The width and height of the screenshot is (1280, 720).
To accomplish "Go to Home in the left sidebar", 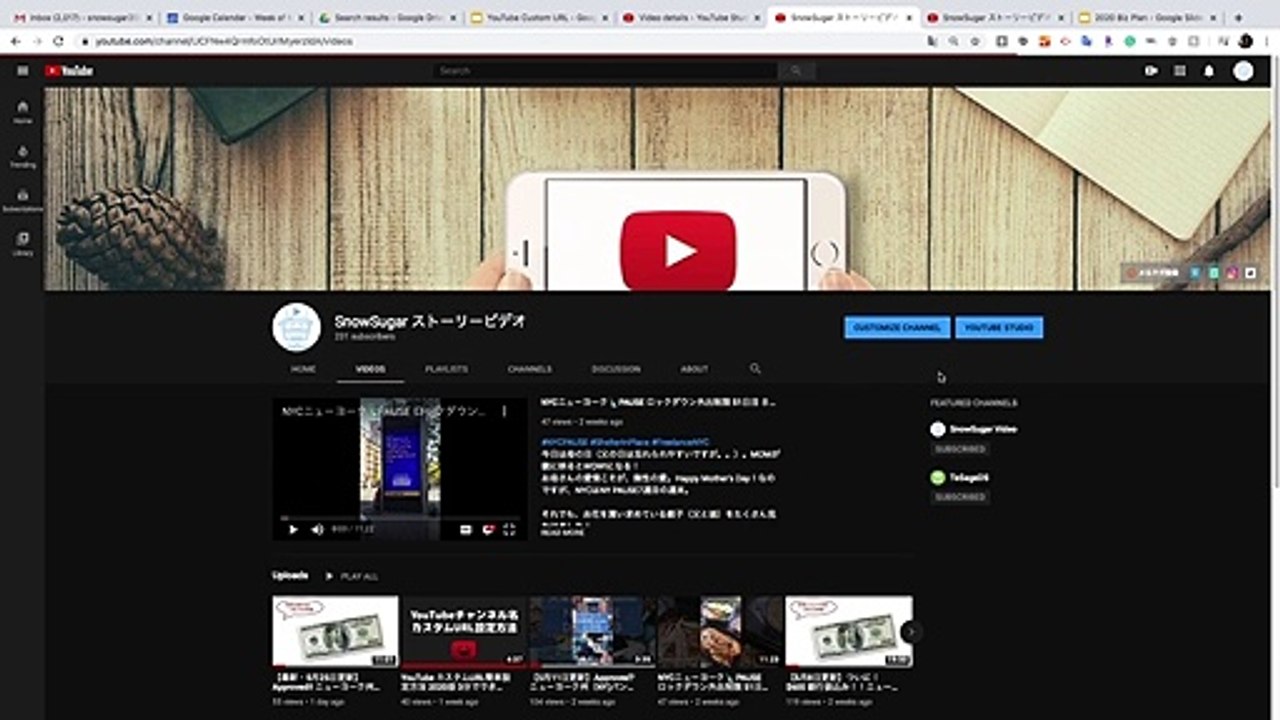I will [x=22, y=111].
